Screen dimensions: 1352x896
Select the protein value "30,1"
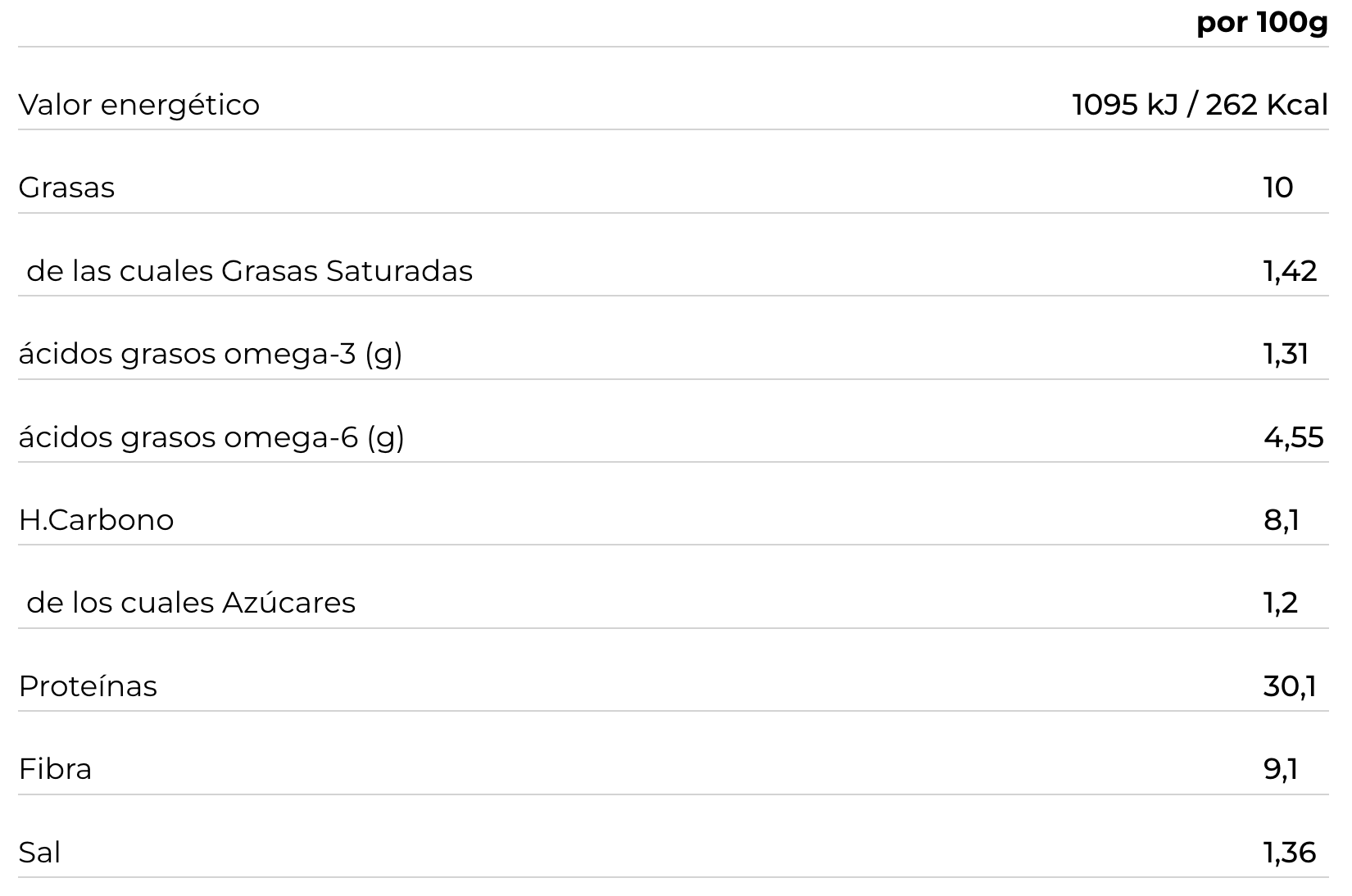(x=1290, y=686)
